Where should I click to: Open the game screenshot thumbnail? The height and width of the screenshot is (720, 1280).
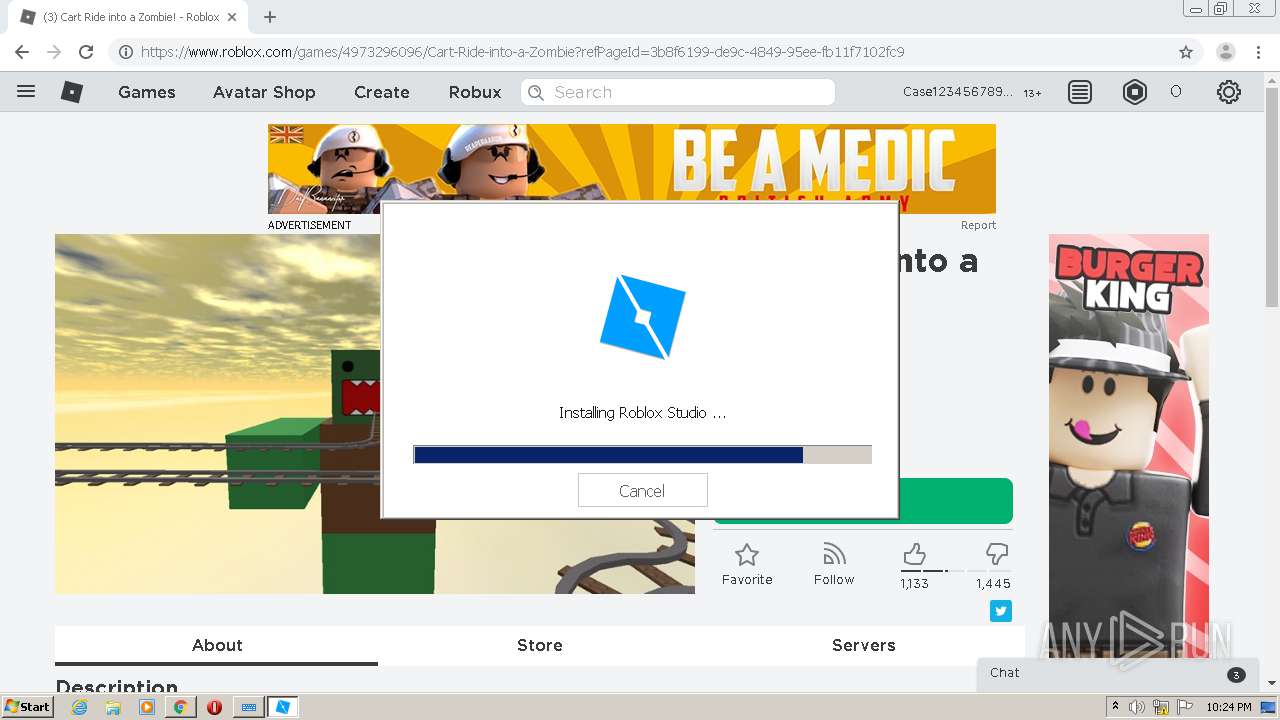[375, 414]
